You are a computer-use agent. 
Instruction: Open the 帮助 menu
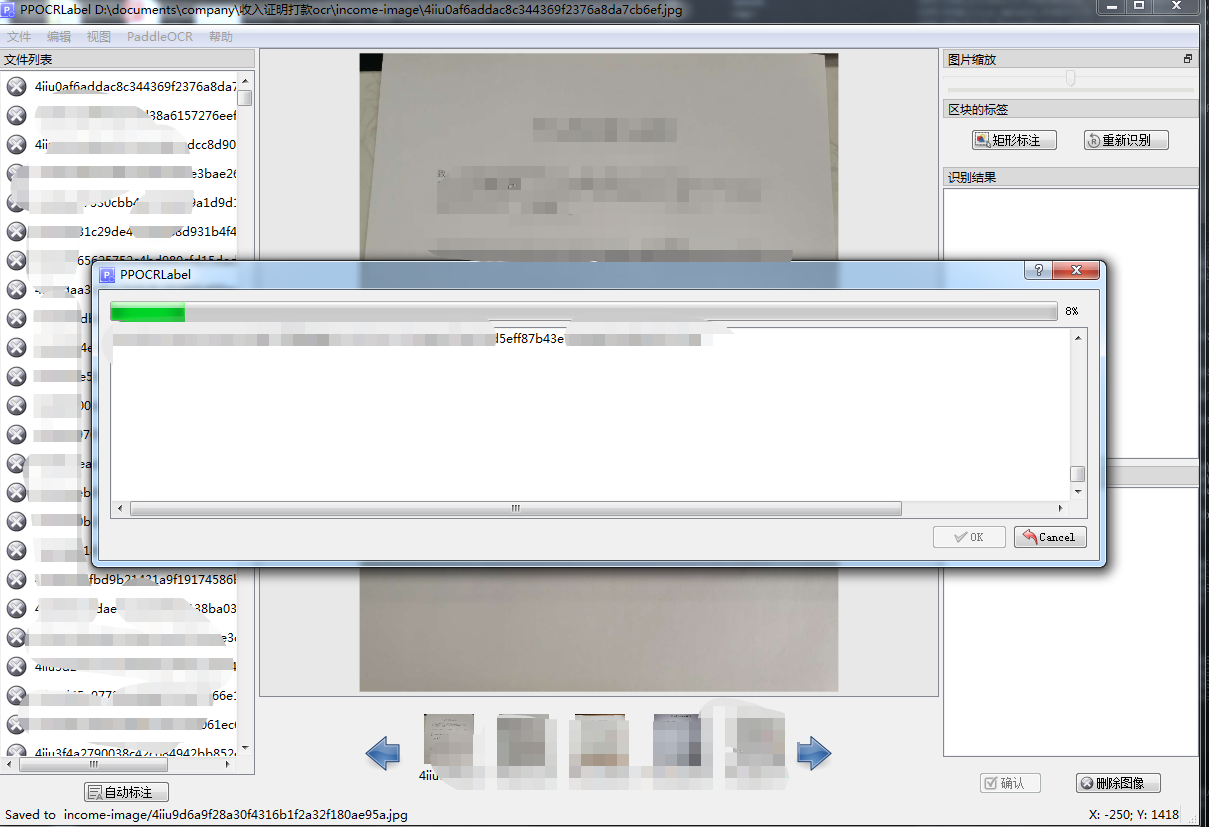219,36
